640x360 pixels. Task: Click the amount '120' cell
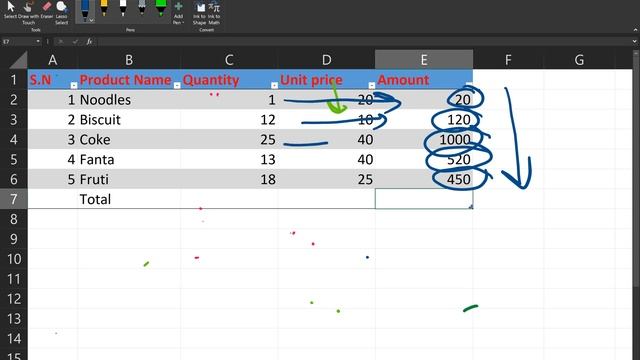tap(424, 120)
